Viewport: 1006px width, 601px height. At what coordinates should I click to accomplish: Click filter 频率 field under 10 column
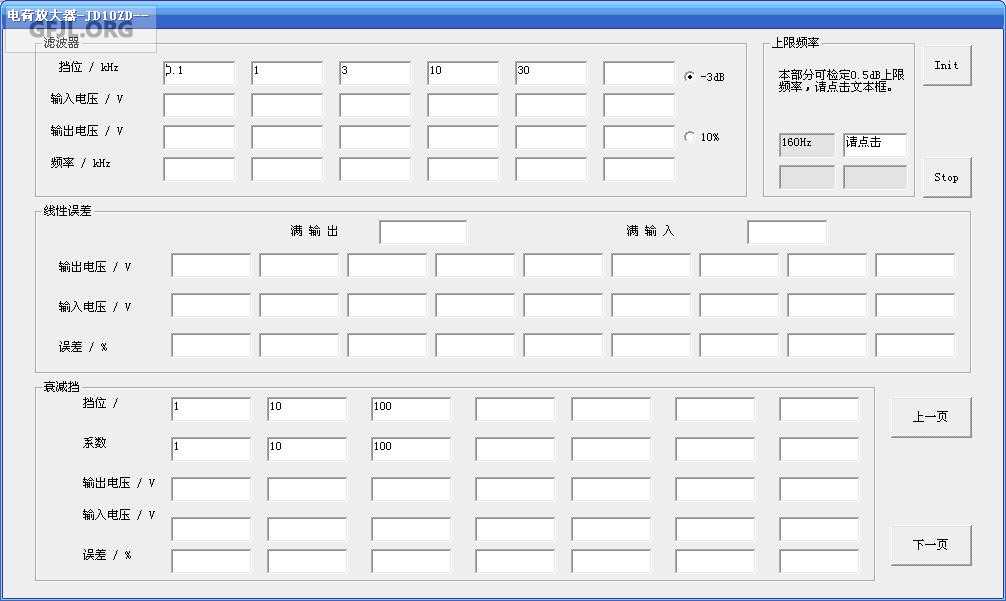coord(463,169)
